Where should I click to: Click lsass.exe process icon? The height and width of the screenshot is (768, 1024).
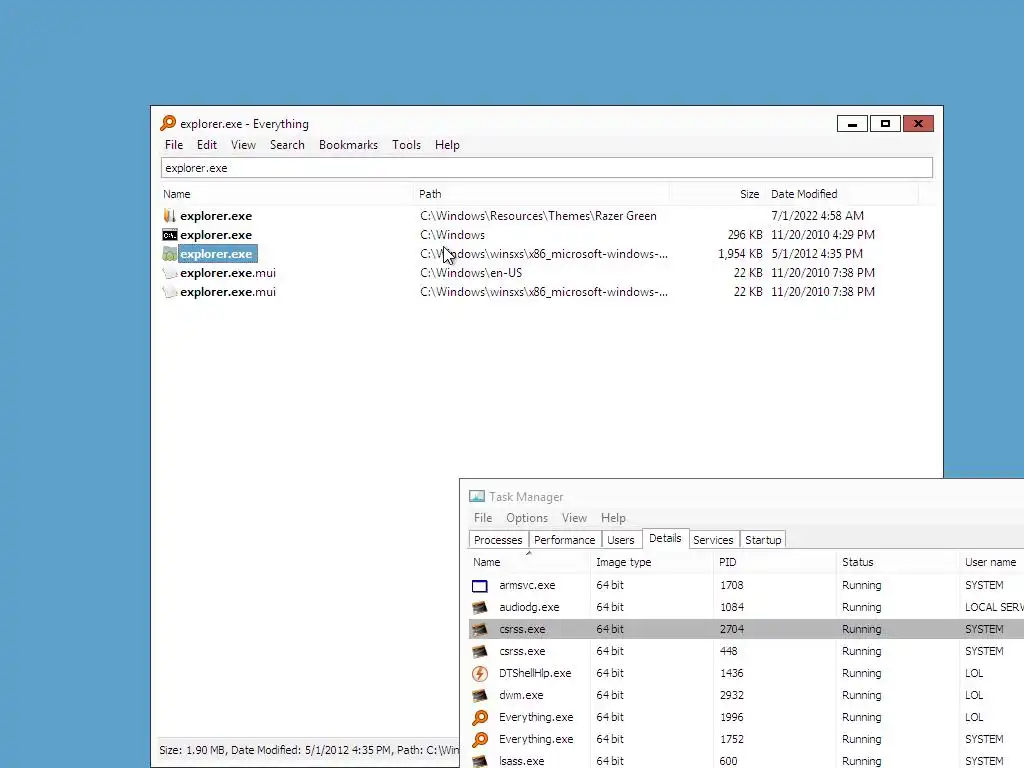[480, 761]
